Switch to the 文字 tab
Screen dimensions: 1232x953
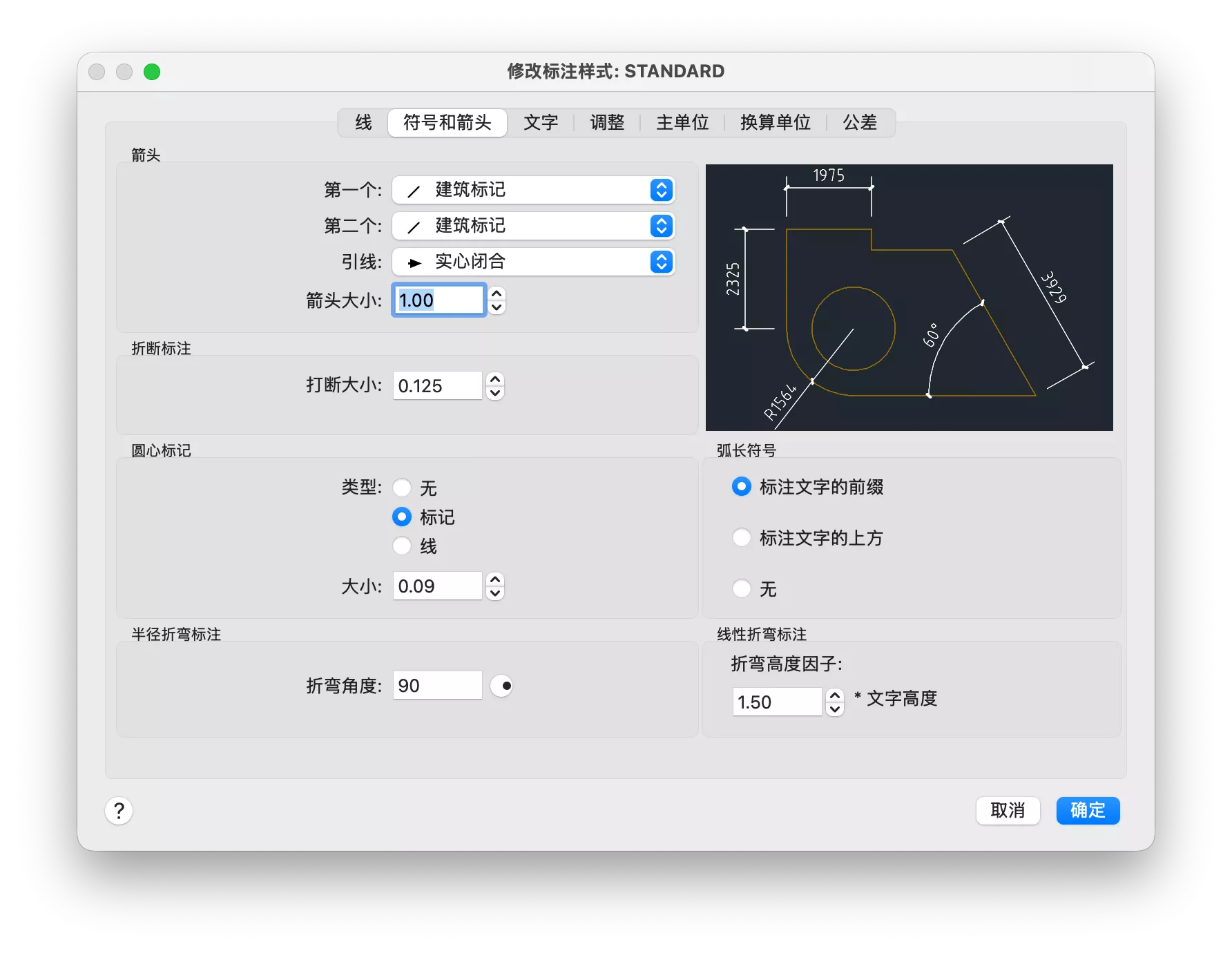click(x=540, y=123)
